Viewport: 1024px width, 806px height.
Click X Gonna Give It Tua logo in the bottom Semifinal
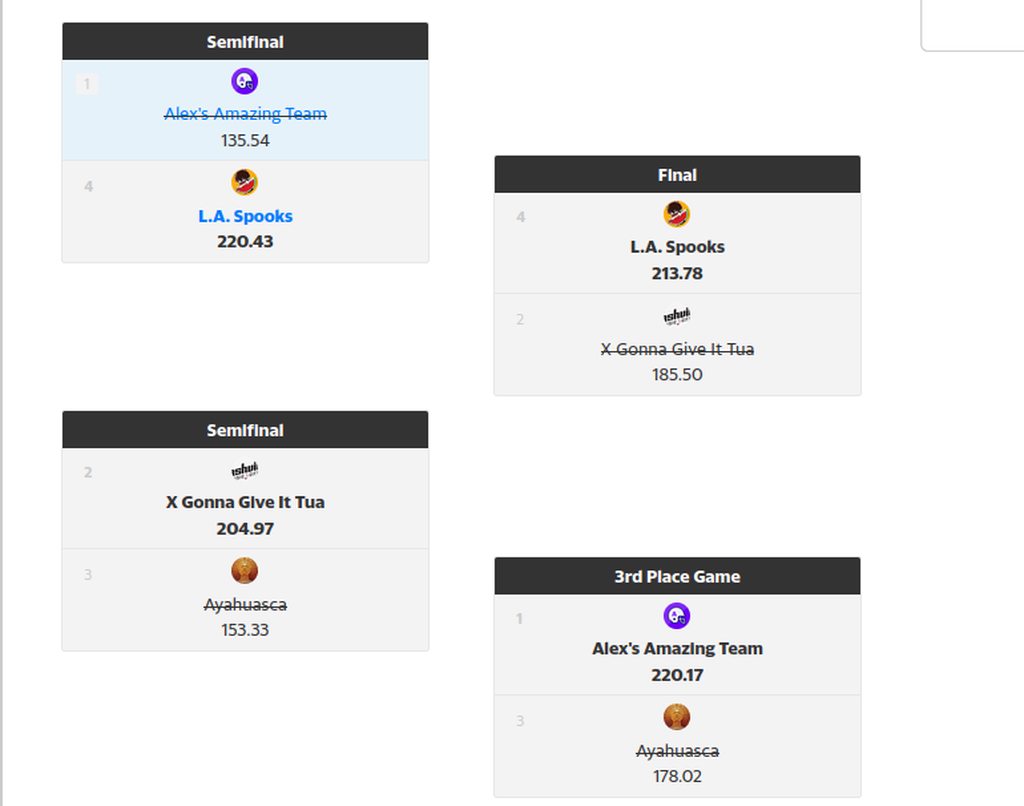(x=244, y=470)
